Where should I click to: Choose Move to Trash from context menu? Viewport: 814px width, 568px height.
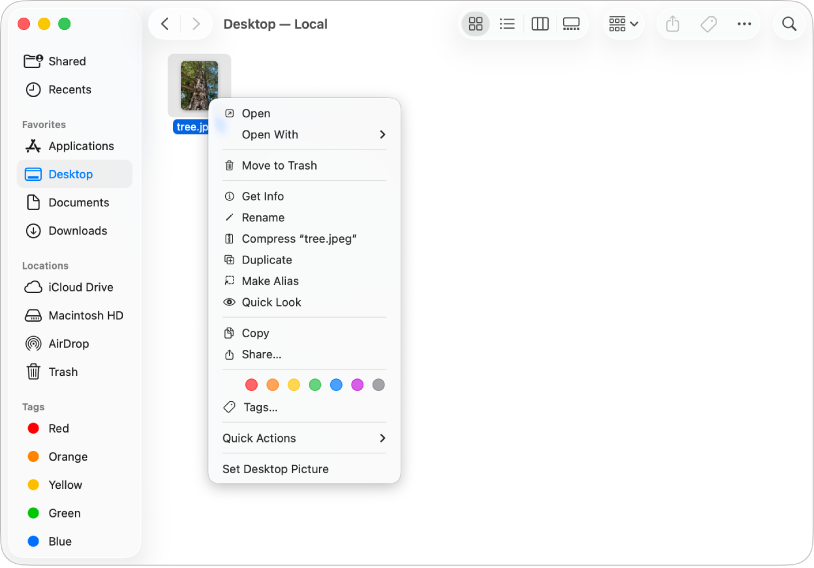[x=279, y=166]
